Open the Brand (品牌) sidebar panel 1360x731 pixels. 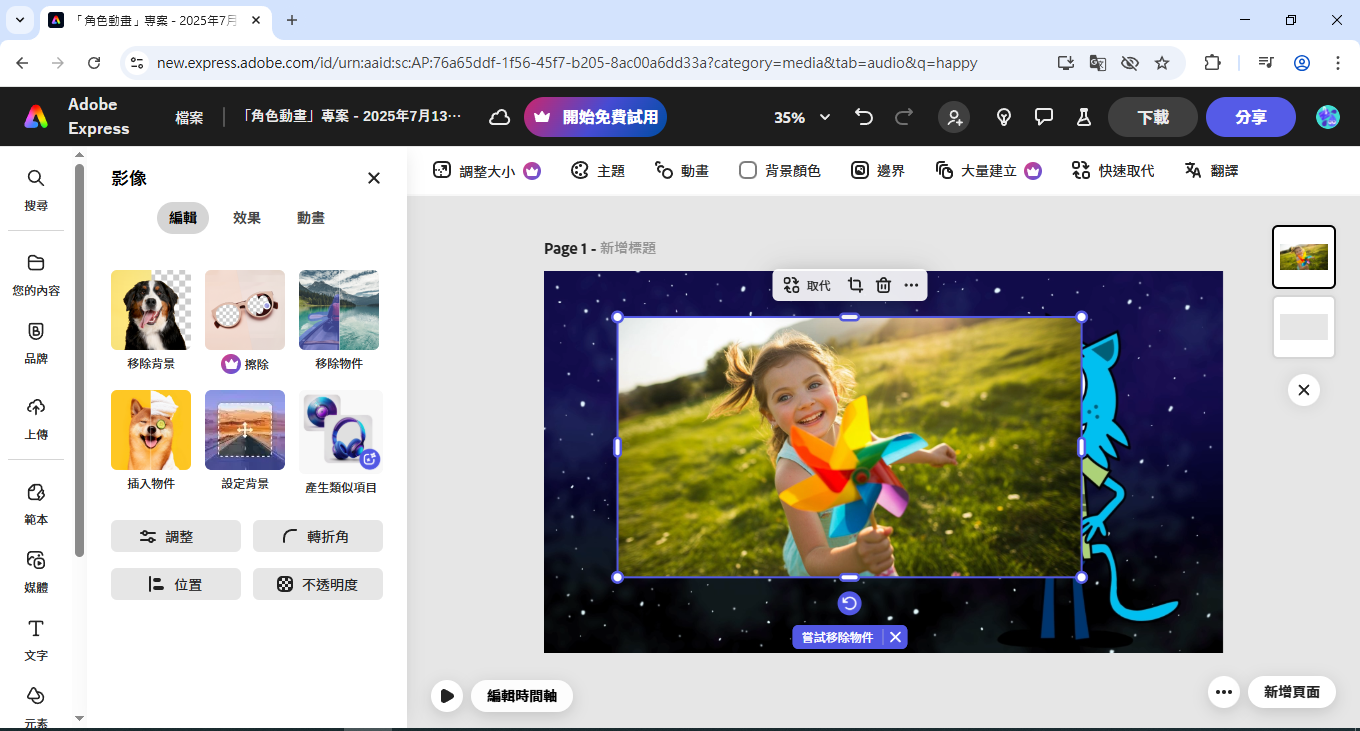(36, 342)
